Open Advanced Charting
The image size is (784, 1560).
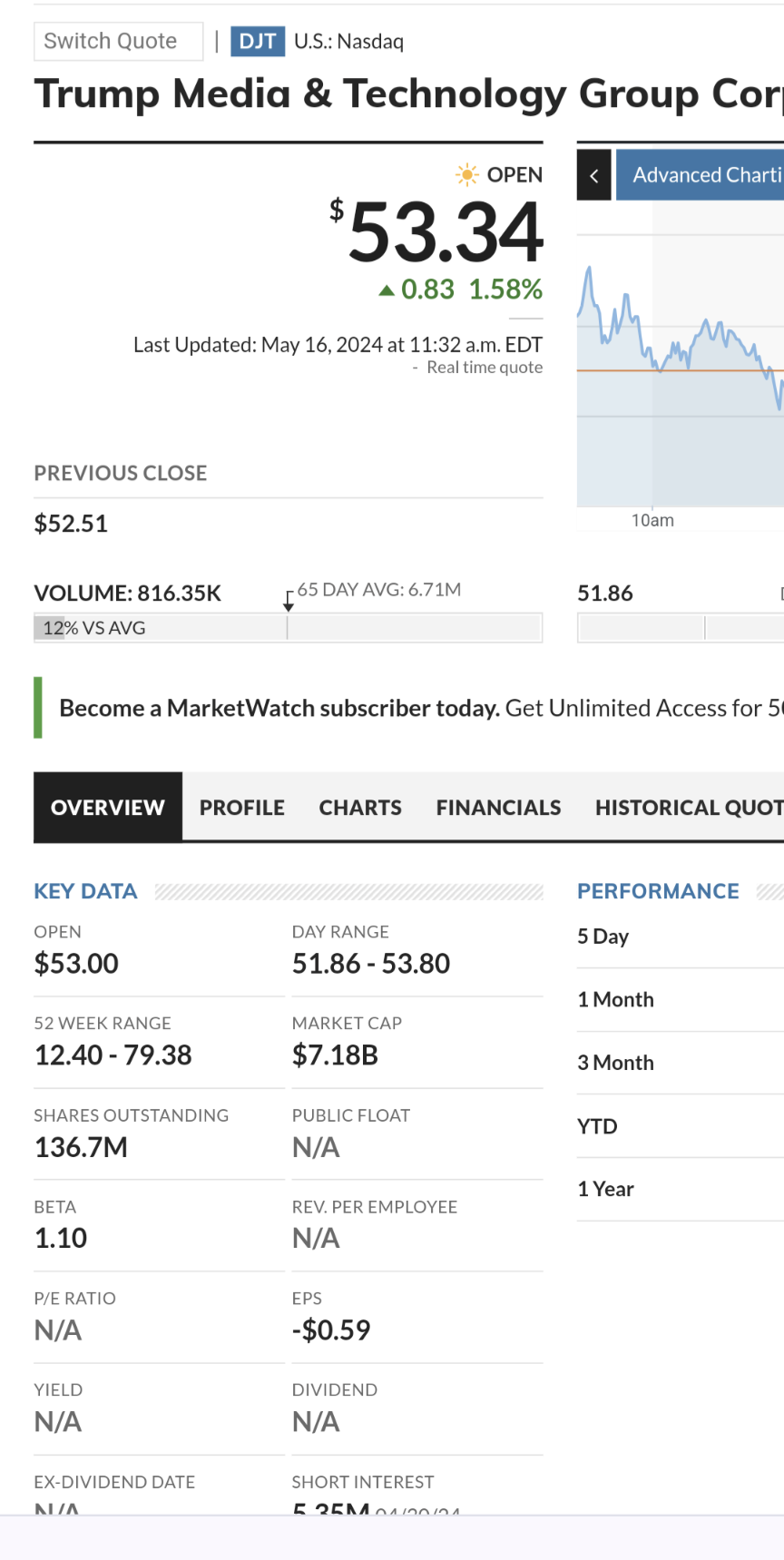tap(700, 175)
